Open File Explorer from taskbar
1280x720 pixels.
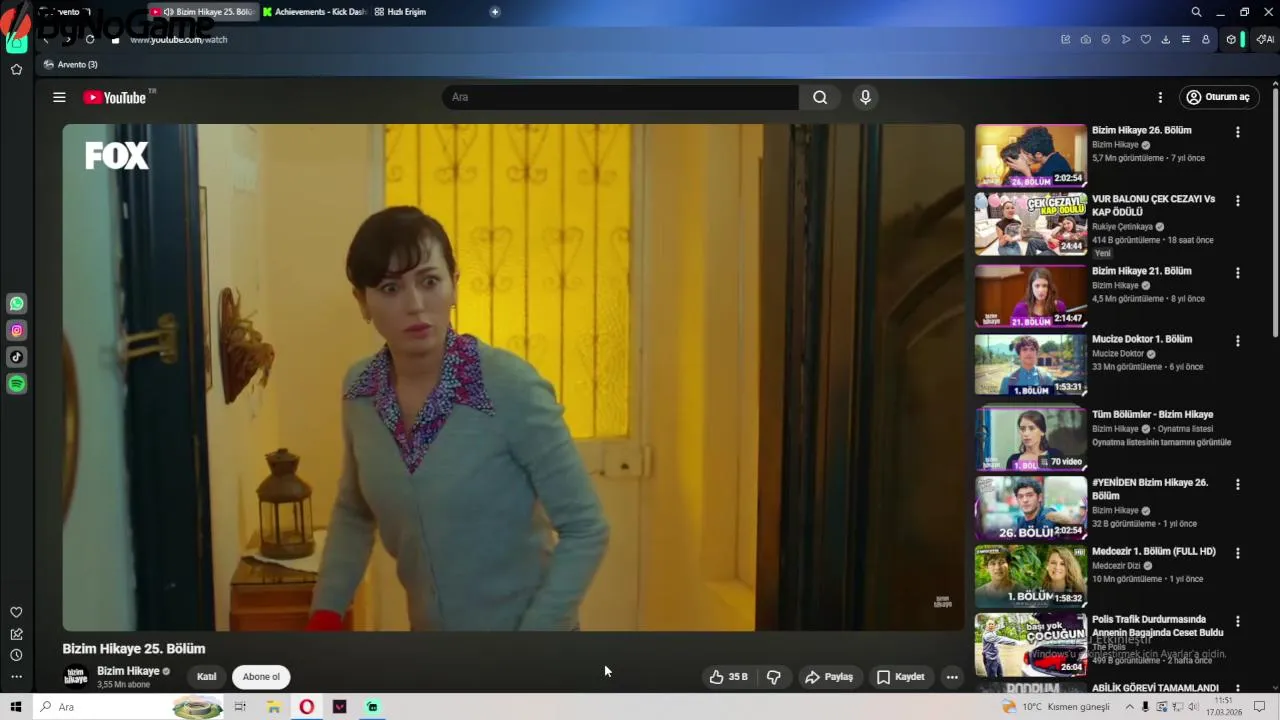coord(273,707)
